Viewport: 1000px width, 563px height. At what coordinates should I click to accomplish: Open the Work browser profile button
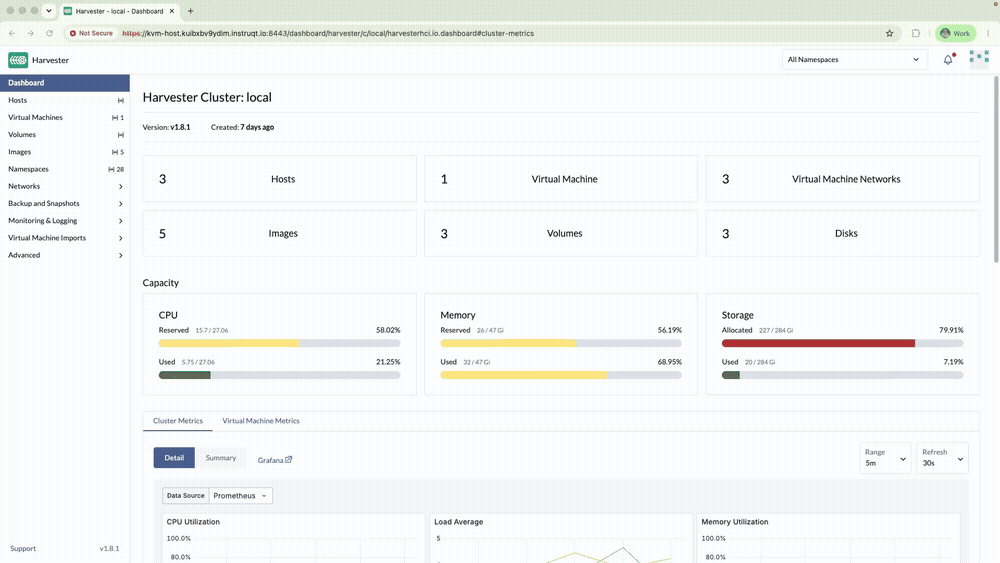tap(955, 33)
